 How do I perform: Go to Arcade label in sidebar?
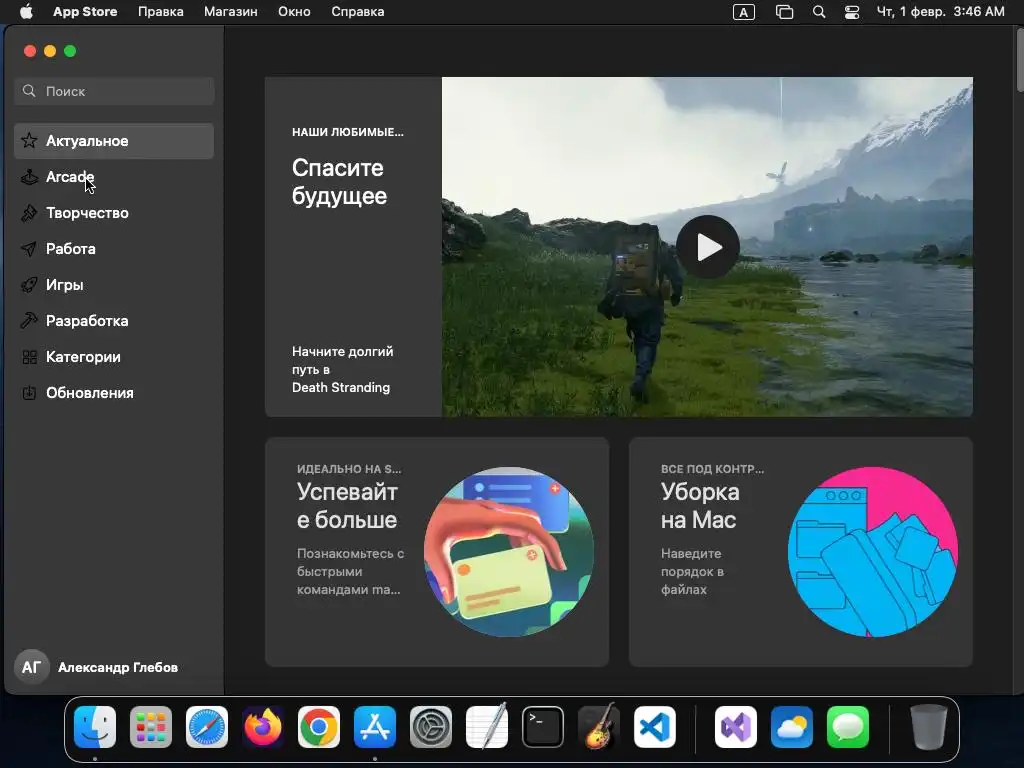(70, 177)
